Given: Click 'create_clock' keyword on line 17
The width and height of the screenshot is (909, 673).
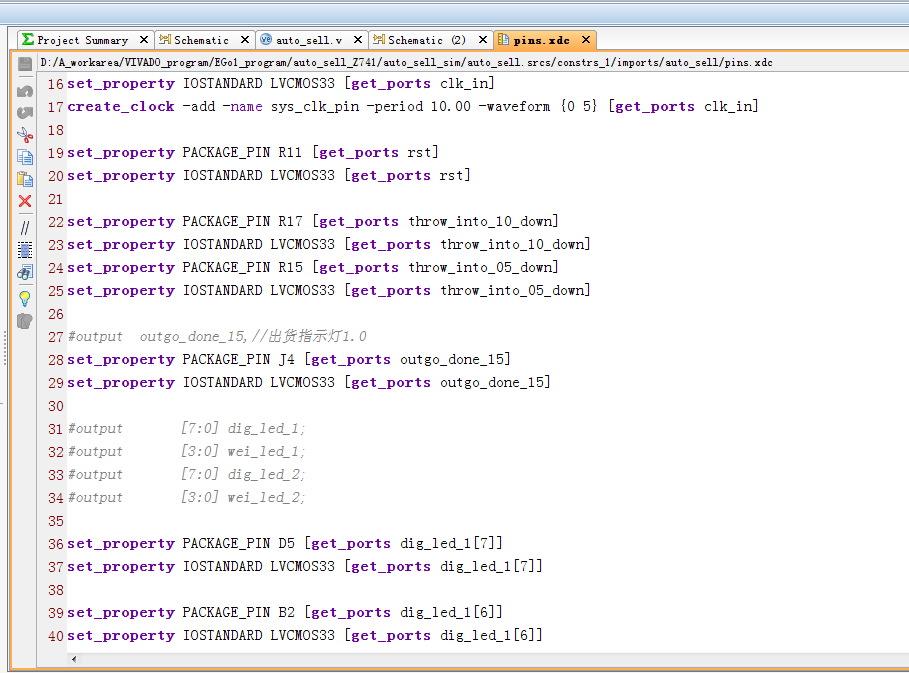Looking at the screenshot, I should click(x=121, y=107).
